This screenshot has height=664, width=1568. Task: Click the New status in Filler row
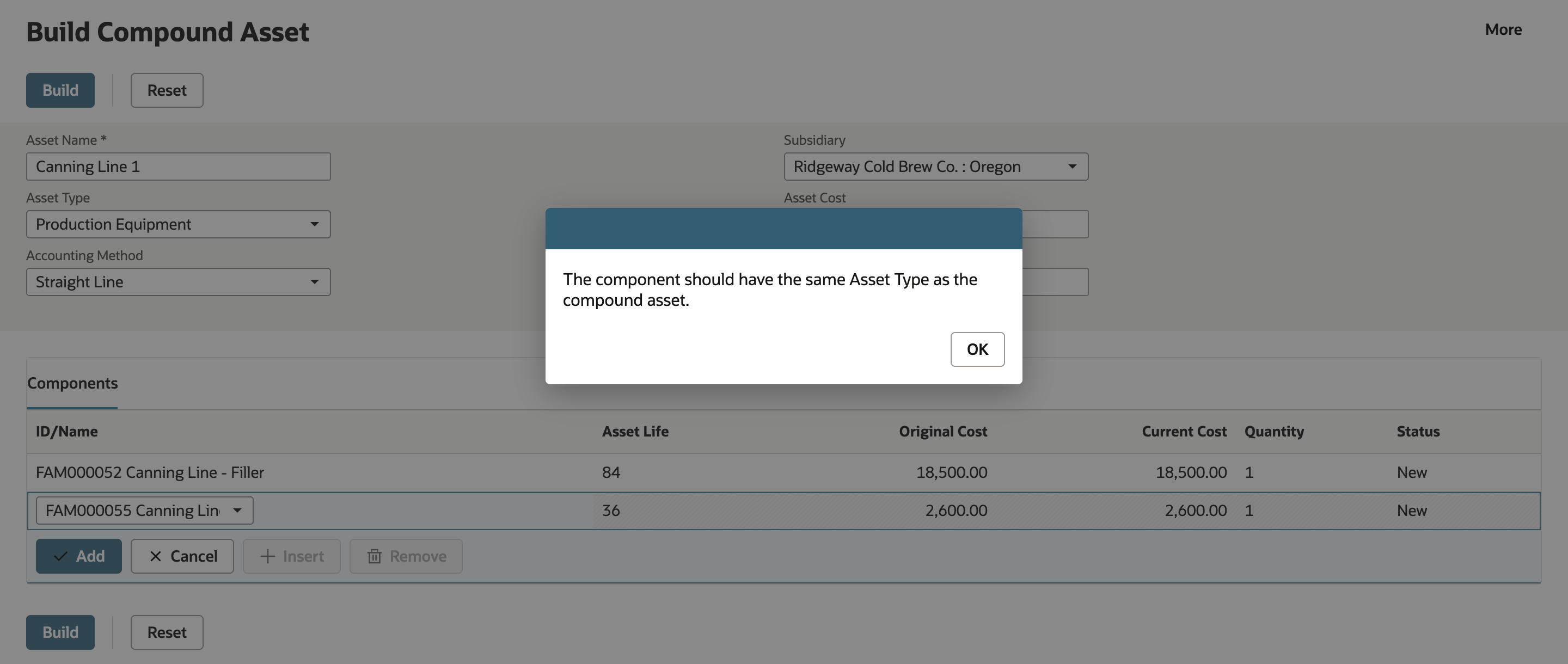[1412, 472]
